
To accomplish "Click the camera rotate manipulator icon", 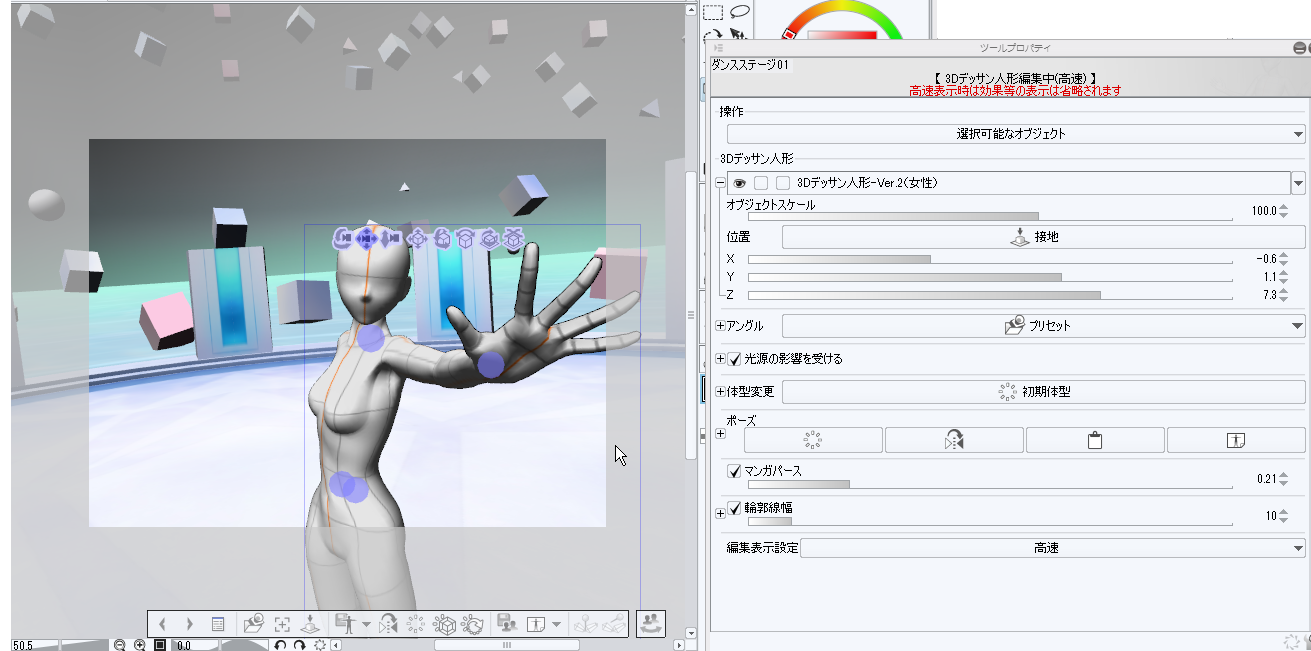I will (343, 238).
